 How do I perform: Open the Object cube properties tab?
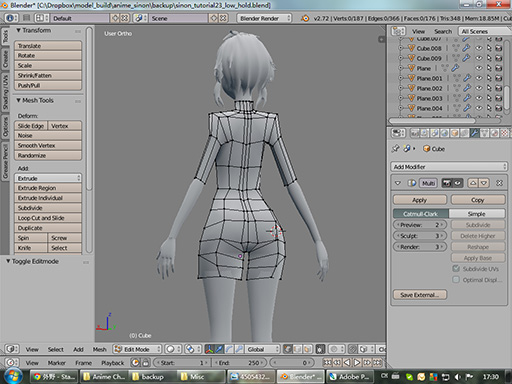[x=454, y=133]
